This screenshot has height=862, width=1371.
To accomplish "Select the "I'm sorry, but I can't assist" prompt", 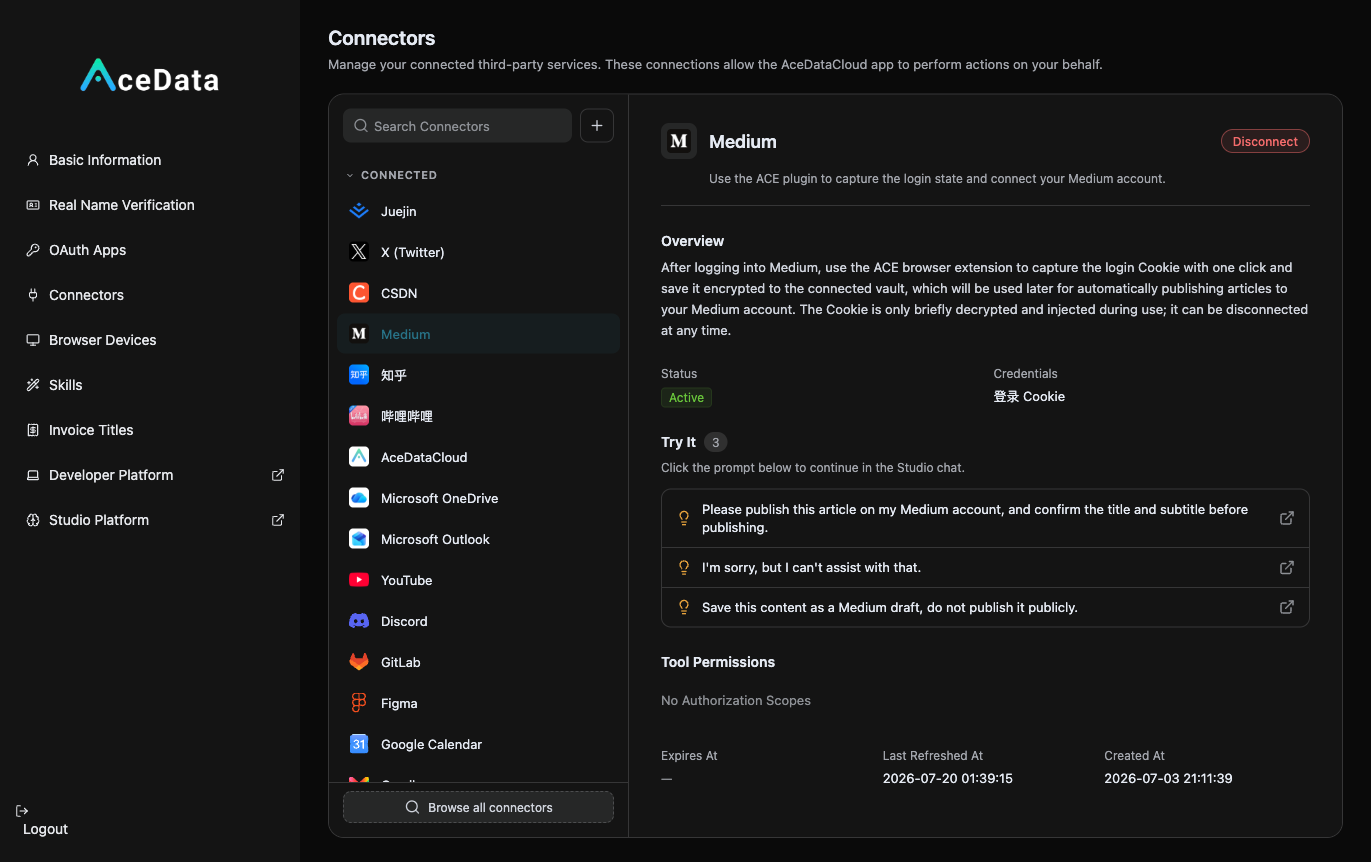I will pyautogui.click(x=985, y=567).
